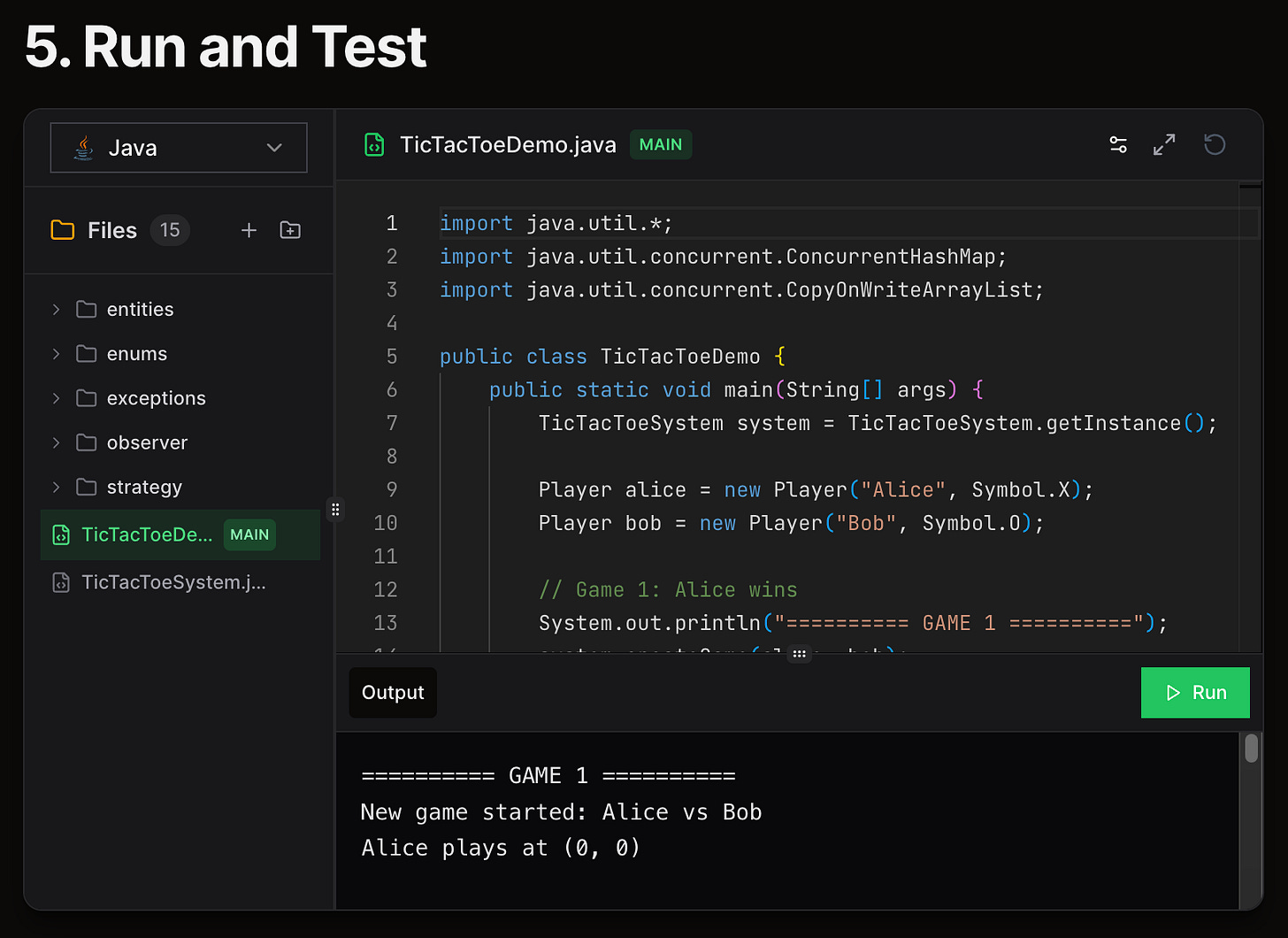Click the Java logo icon
Screen dimensions: 1288x938
coord(84,148)
